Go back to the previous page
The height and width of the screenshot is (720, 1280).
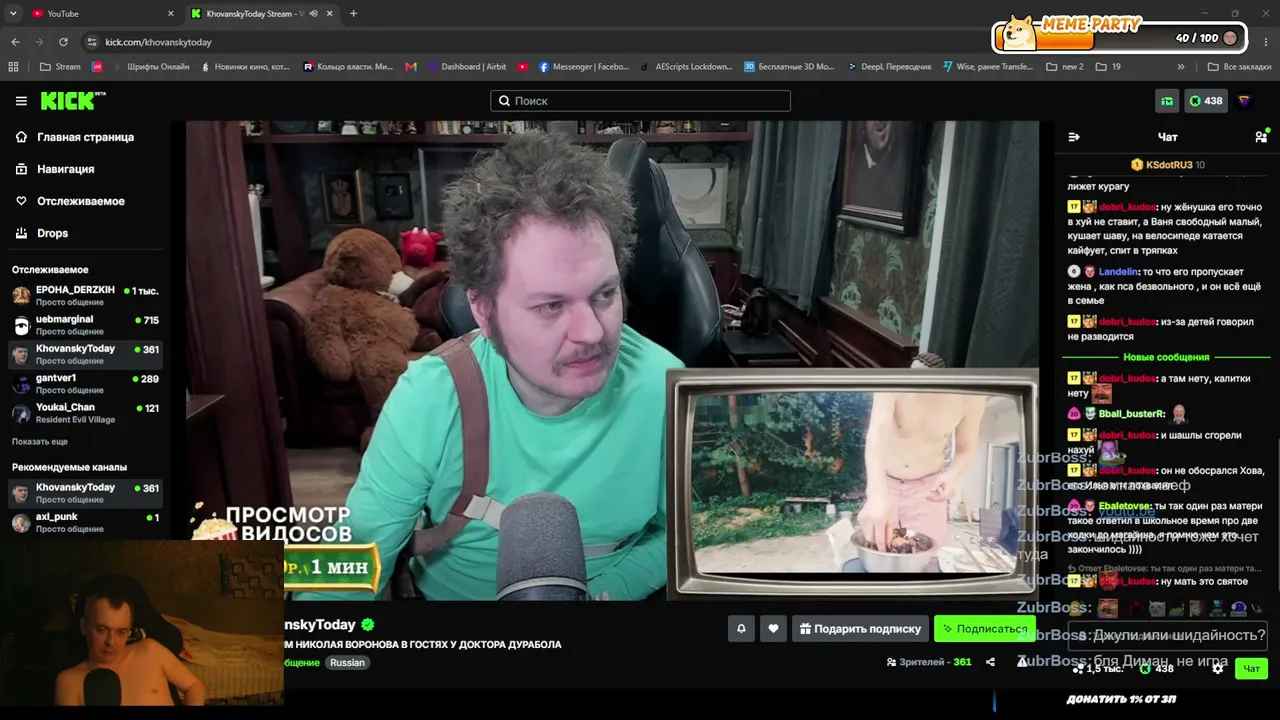[x=15, y=42]
